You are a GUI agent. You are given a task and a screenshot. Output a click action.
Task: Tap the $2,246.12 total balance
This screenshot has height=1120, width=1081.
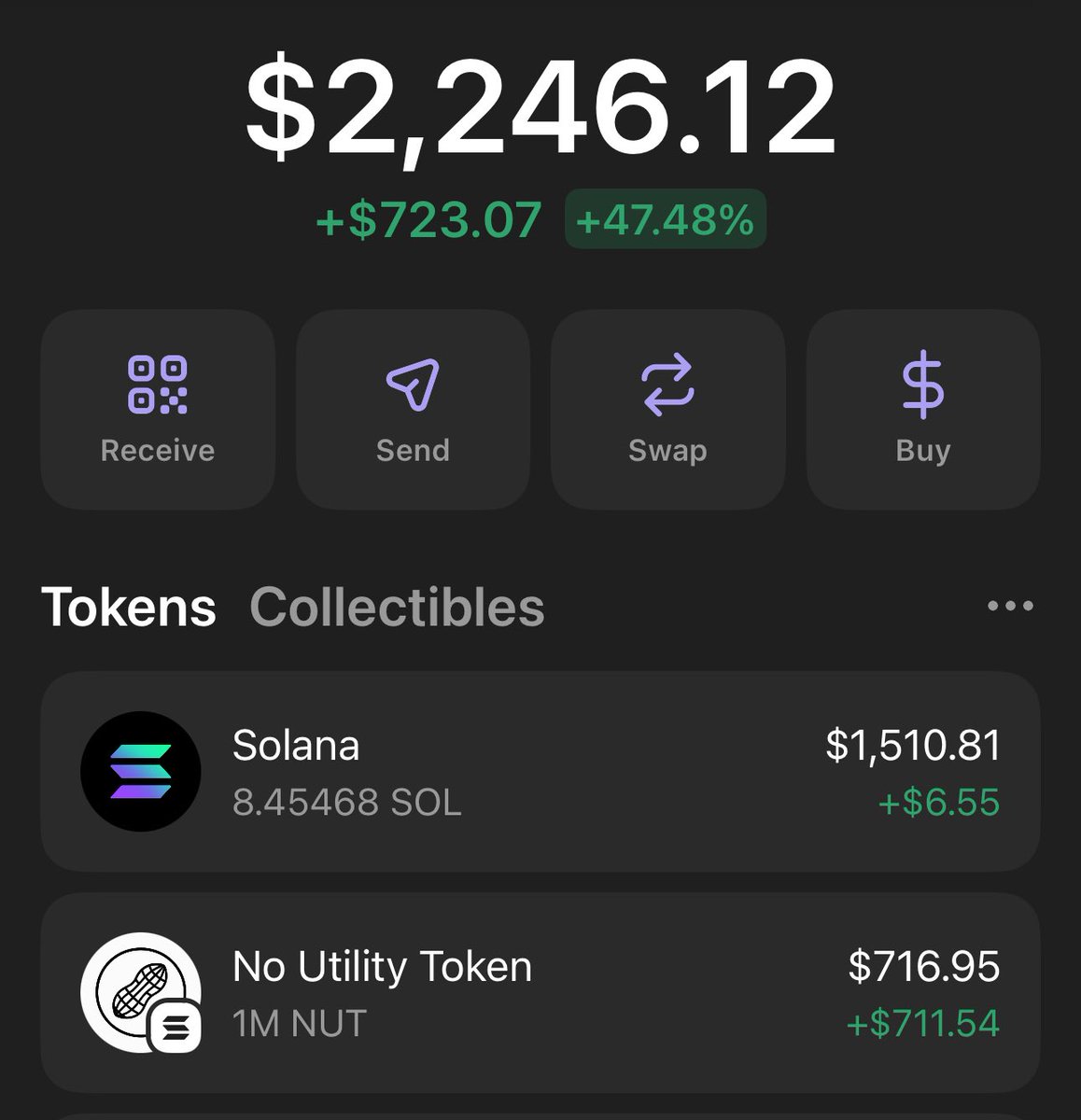pos(540,106)
